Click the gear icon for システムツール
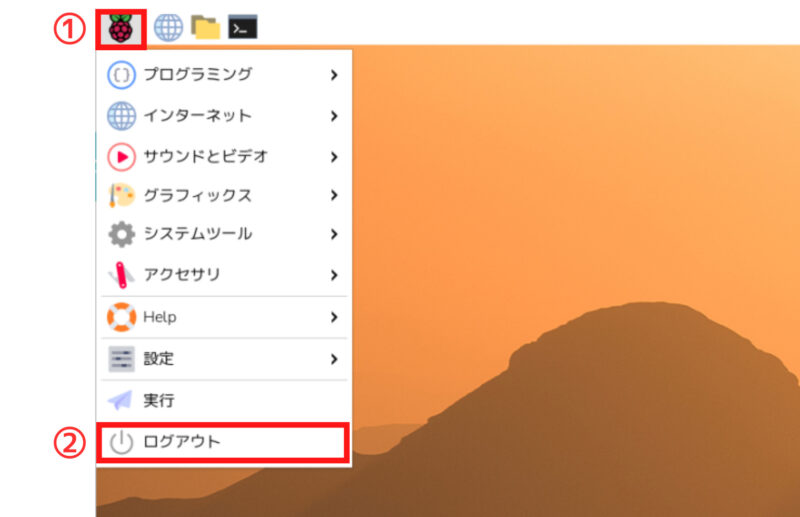 pos(121,234)
